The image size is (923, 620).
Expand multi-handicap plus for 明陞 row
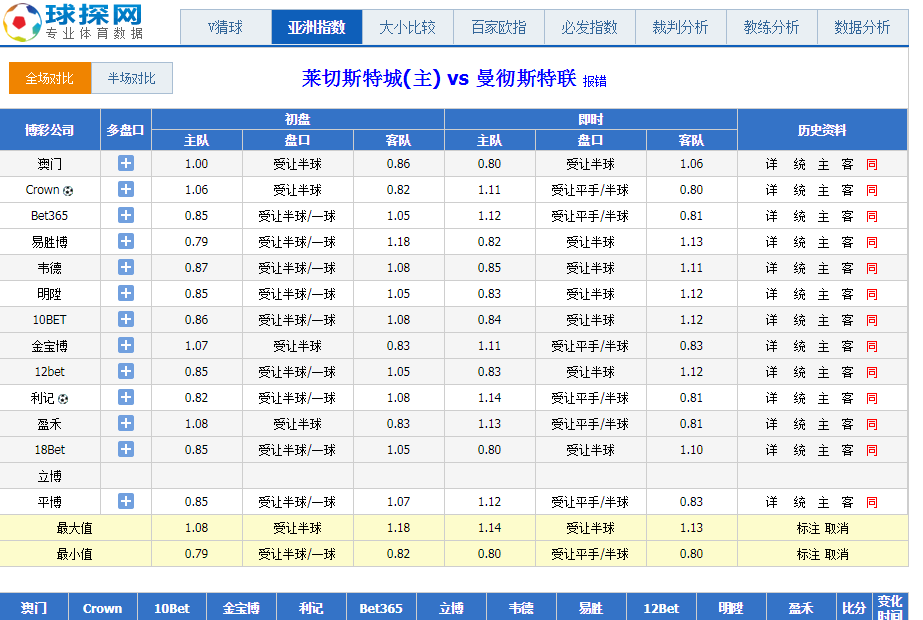click(125, 293)
